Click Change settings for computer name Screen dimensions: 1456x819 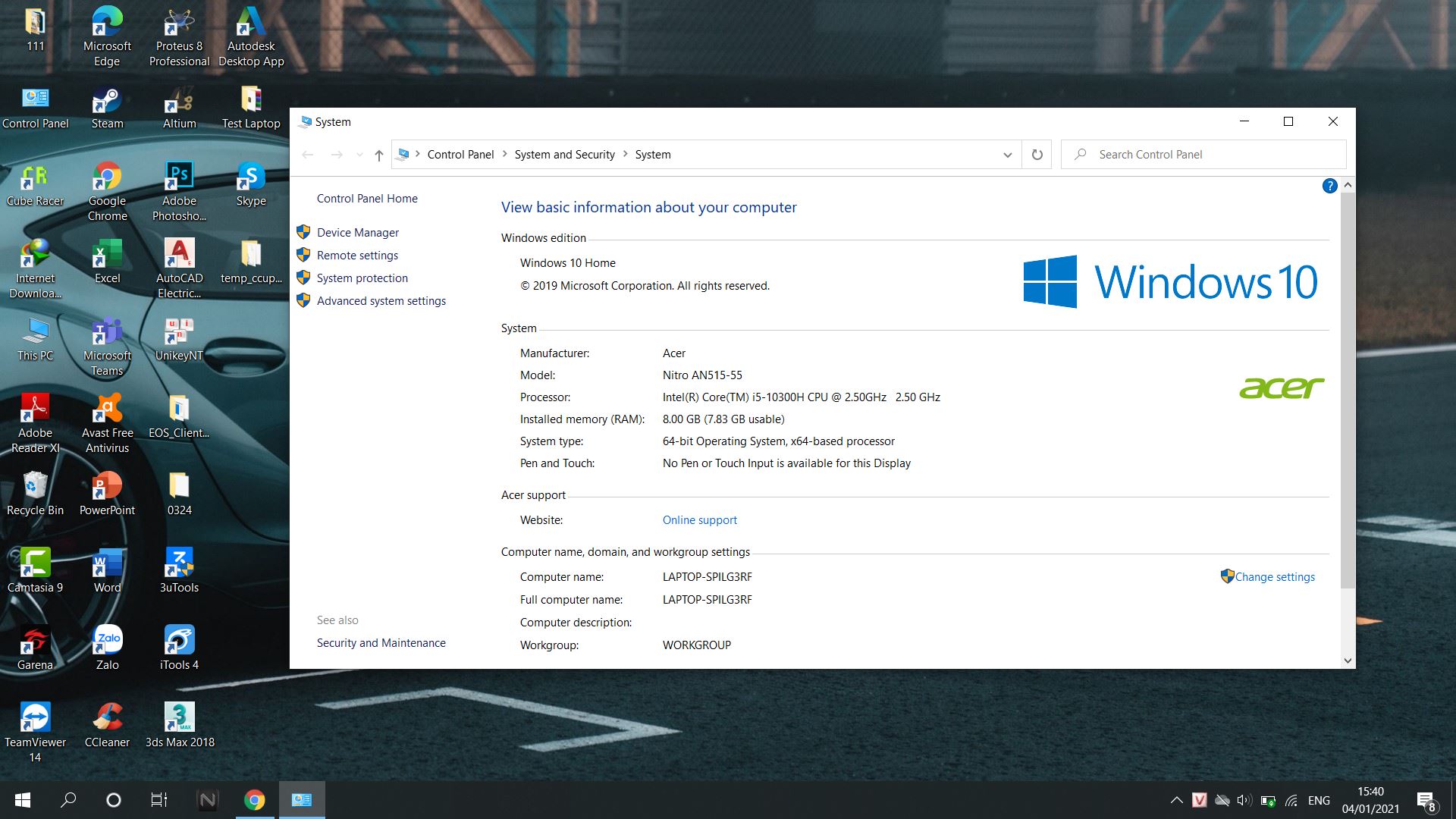[1274, 577]
